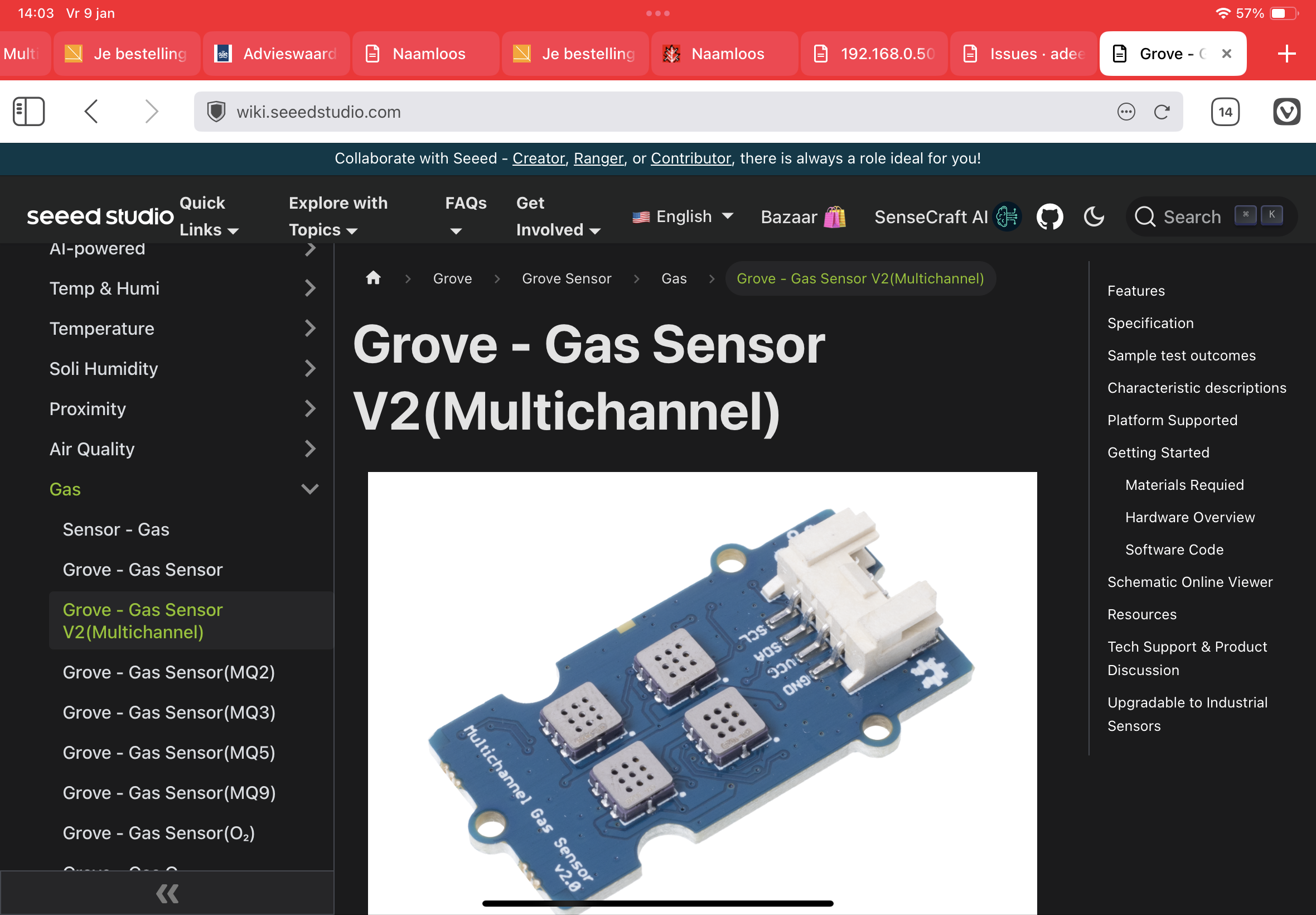Screen dimensions: 1316x915
Task: Open the Quick Links dropdown menu
Action: [x=209, y=216]
